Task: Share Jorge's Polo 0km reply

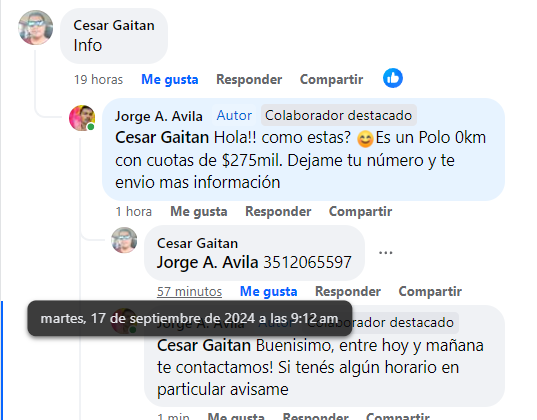Action: (x=360, y=211)
